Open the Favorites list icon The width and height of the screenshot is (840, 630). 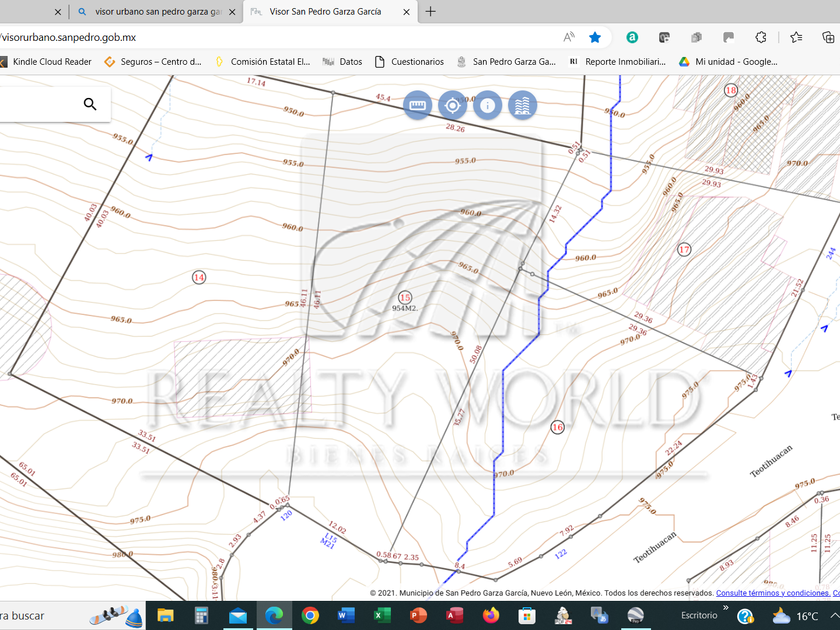[x=796, y=37]
